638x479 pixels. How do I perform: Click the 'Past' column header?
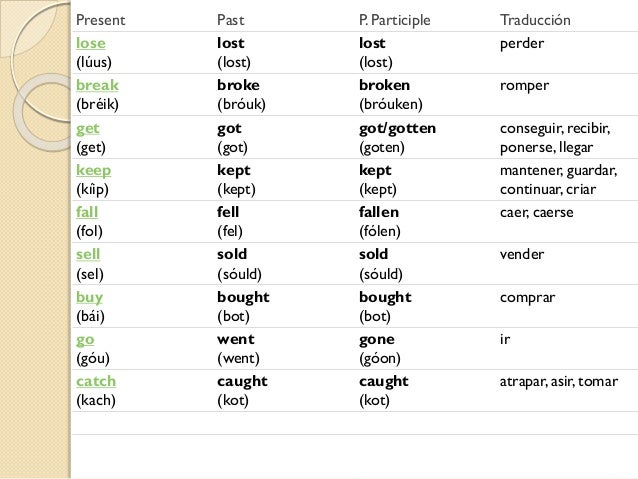tap(230, 20)
